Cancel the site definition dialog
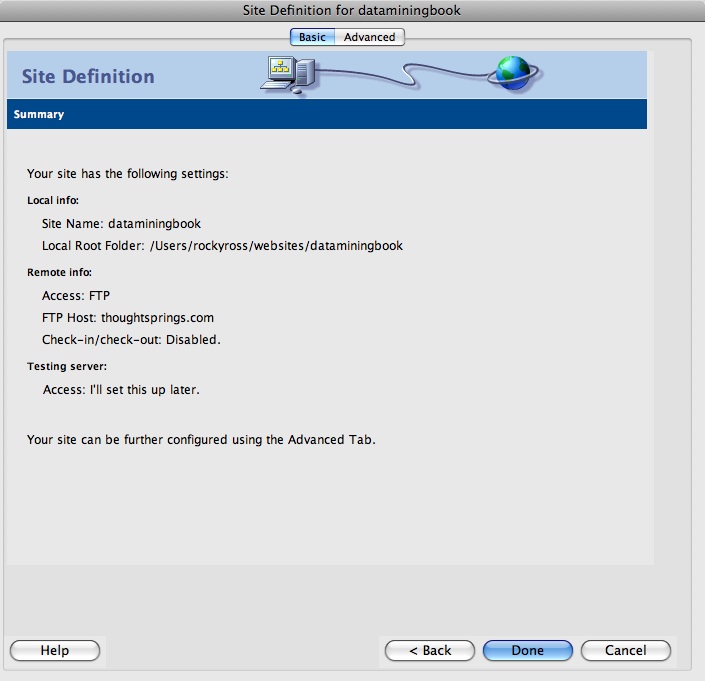This screenshot has width=705, height=681. coord(625,650)
